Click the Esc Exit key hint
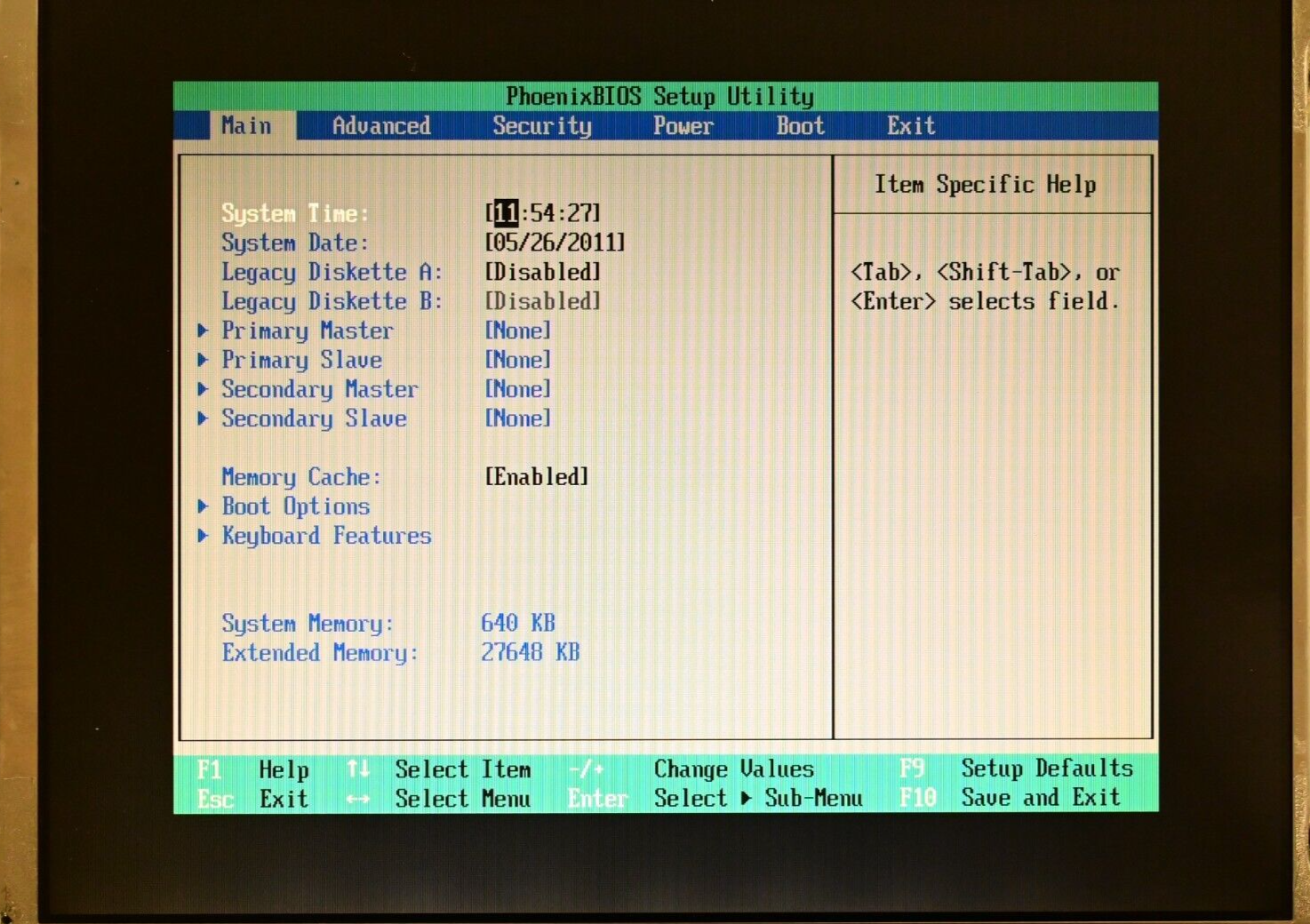 point(253,799)
